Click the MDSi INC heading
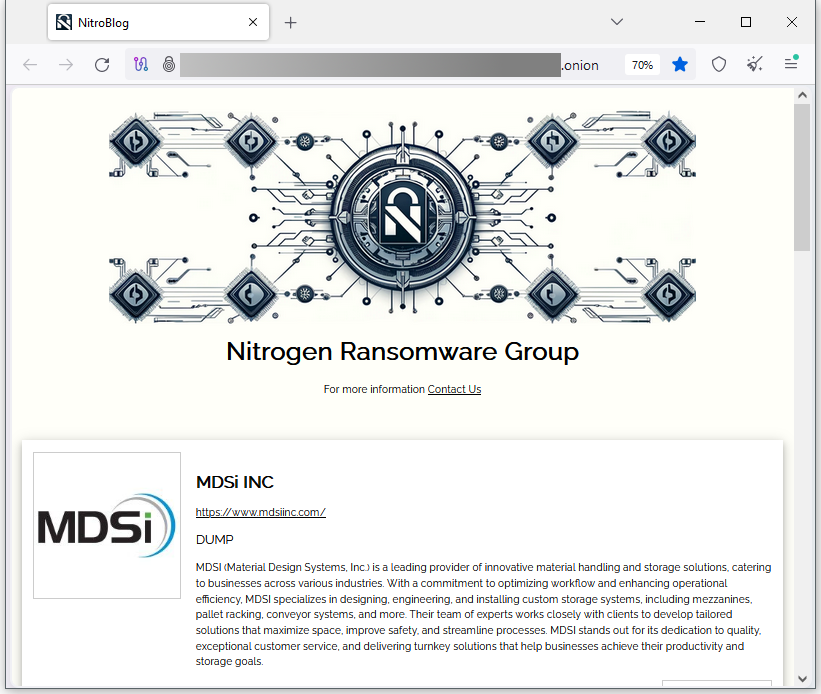 tap(235, 482)
